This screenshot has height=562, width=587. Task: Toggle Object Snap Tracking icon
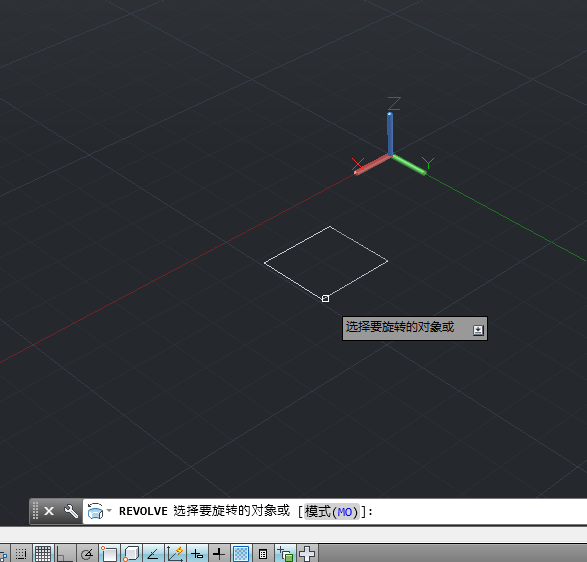[x=153, y=554]
